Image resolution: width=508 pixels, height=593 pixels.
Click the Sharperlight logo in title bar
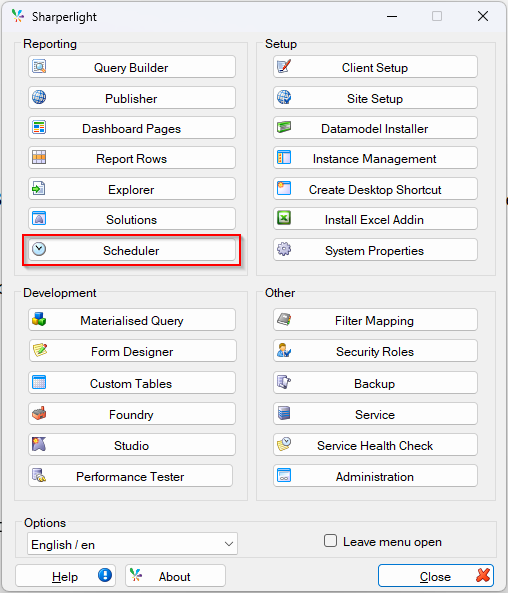(18, 16)
